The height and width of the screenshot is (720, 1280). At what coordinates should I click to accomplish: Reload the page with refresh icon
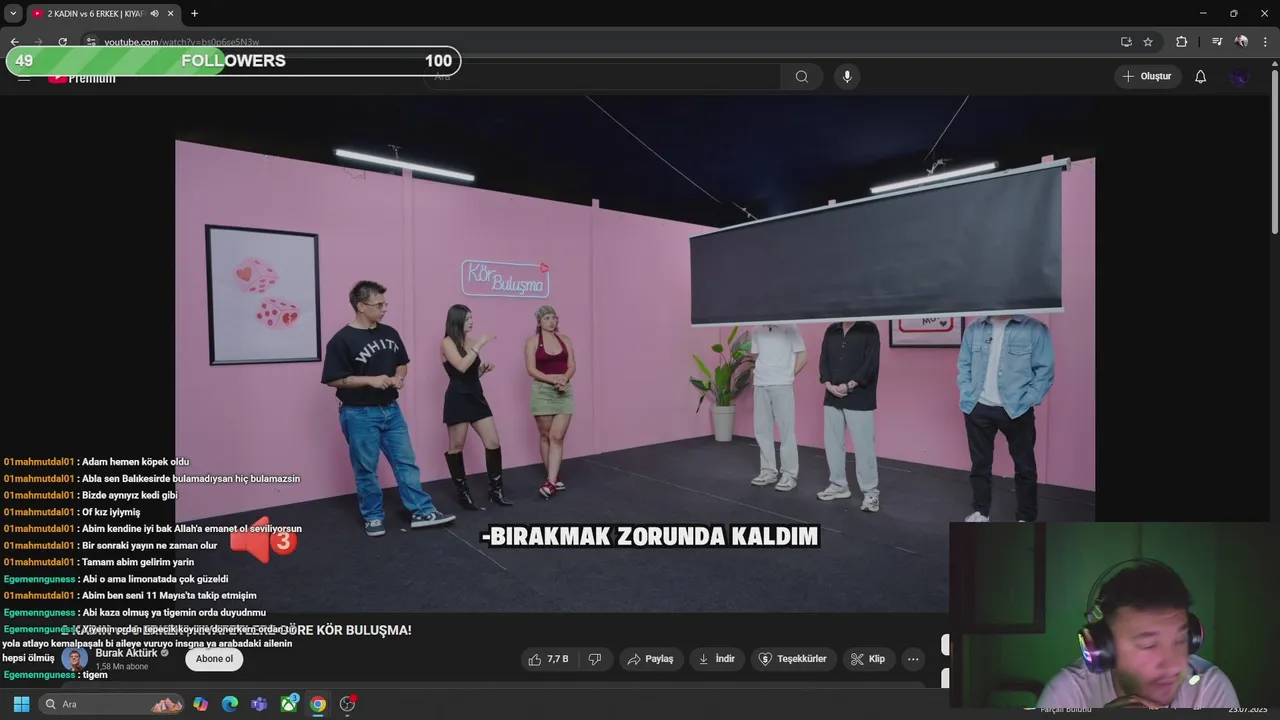pos(63,42)
